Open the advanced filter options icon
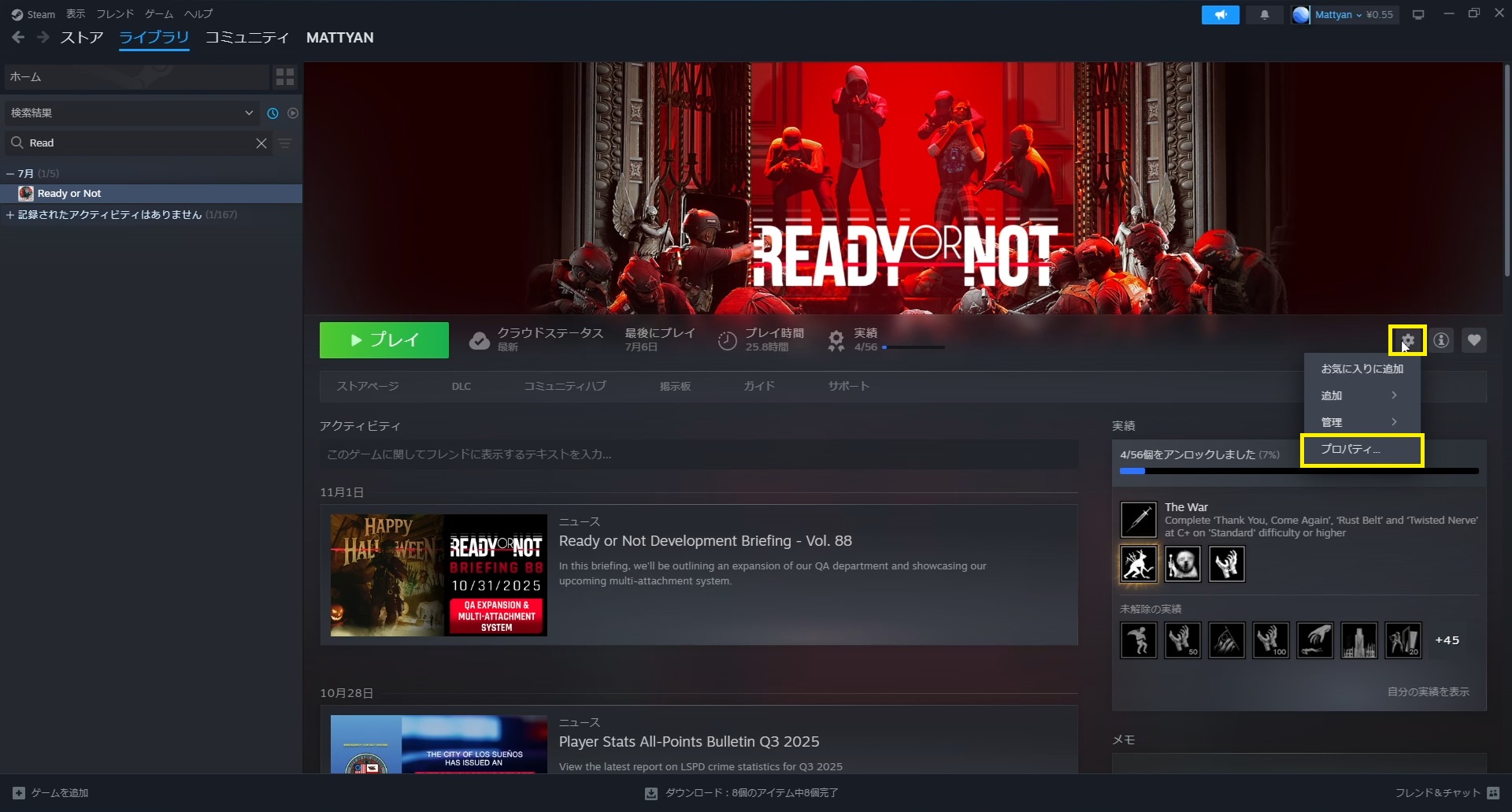 coord(285,143)
